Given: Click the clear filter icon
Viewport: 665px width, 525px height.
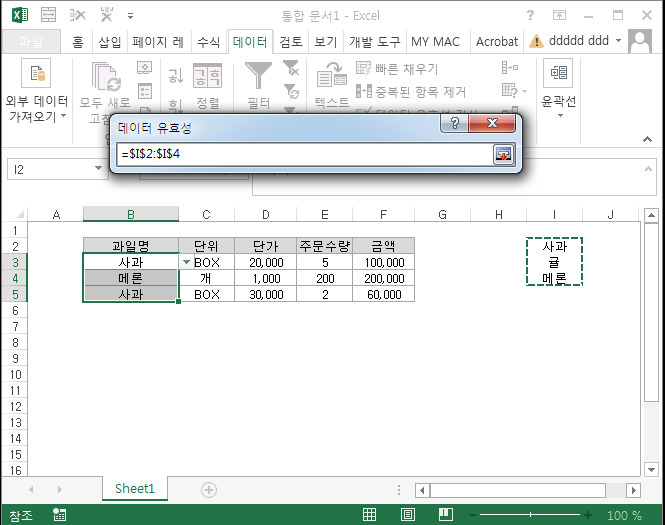Looking at the screenshot, I should pyautogui.click(x=291, y=68).
